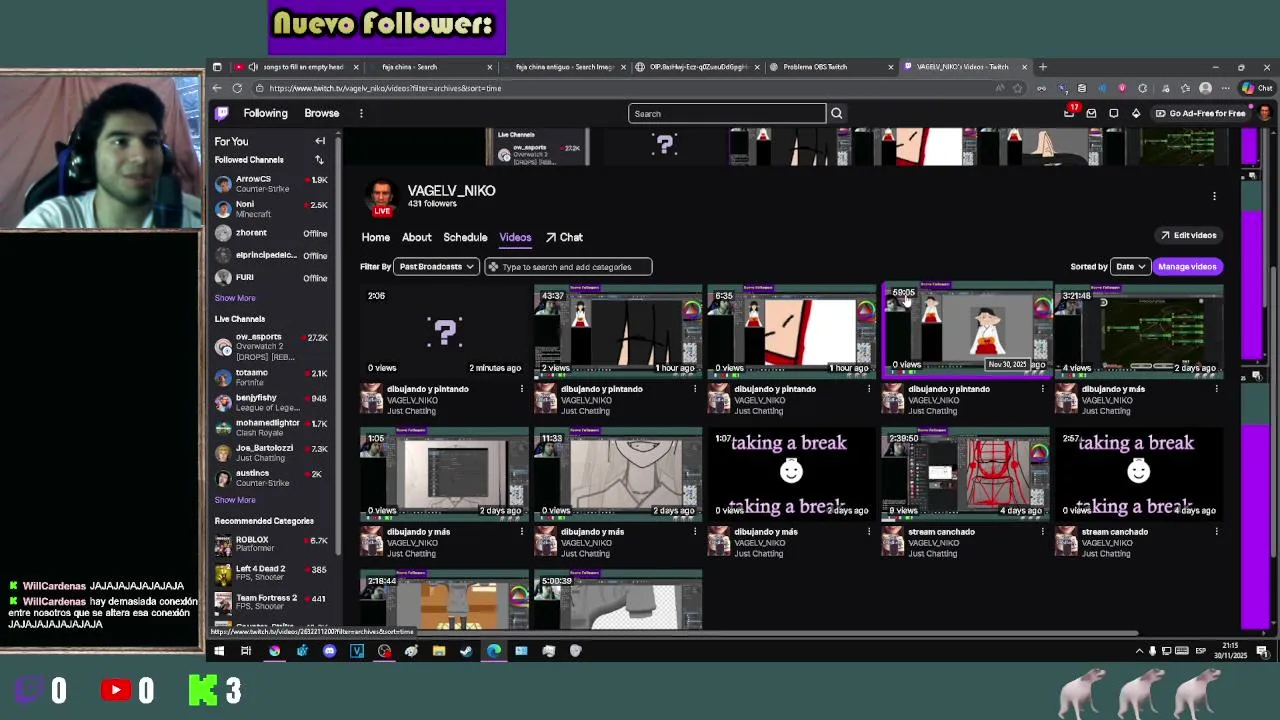Open totaamo Fortnite live channel
Screen dimensions: 1280x720
pyautogui.click(x=271, y=377)
